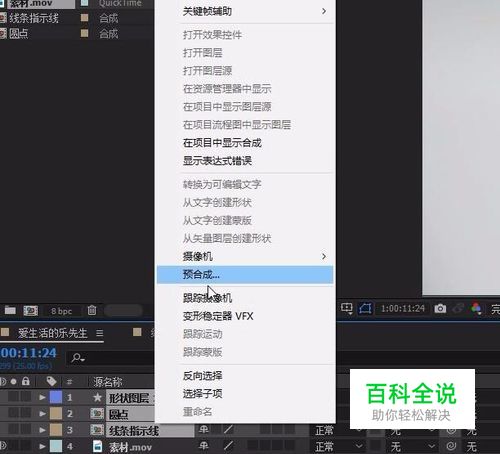Click the timeline search field
This screenshot has height=454, width=500.
[111, 358]
